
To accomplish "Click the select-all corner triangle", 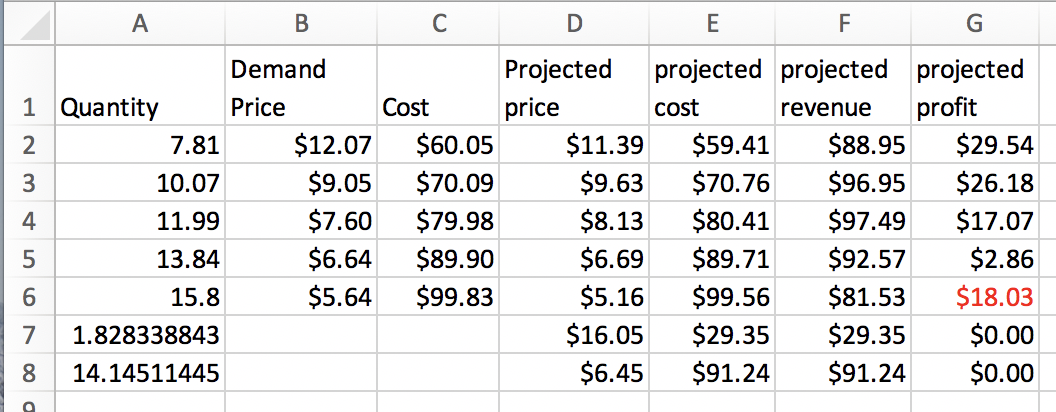I will click(27, 23).
